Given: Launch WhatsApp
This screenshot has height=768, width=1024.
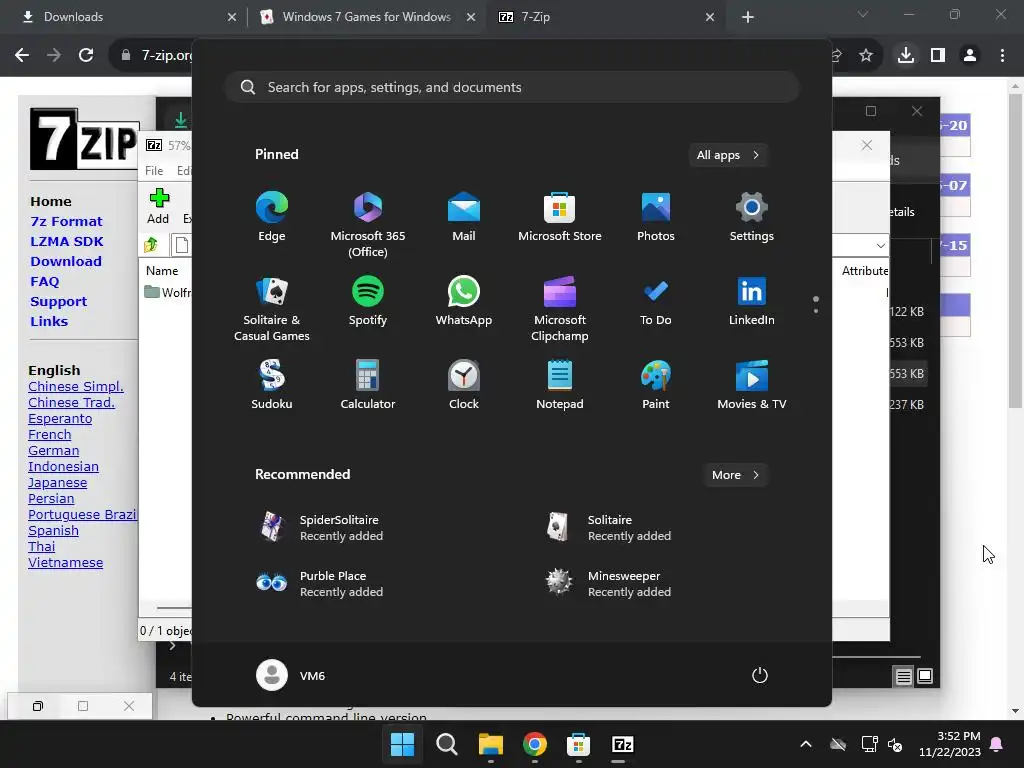Looking at the screenshot, I should 464,300.
